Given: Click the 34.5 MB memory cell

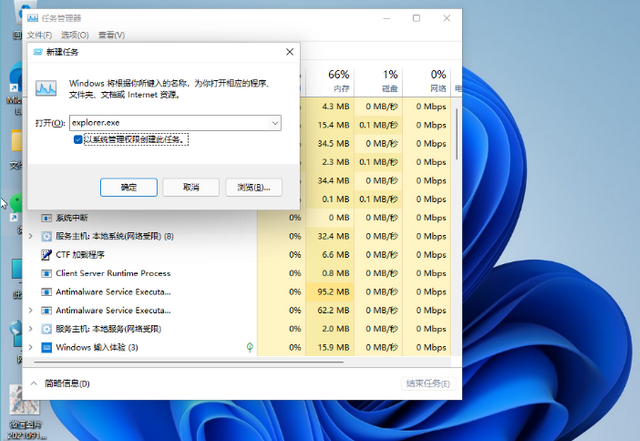Looking at the screenshot, I should click(330, 143).
